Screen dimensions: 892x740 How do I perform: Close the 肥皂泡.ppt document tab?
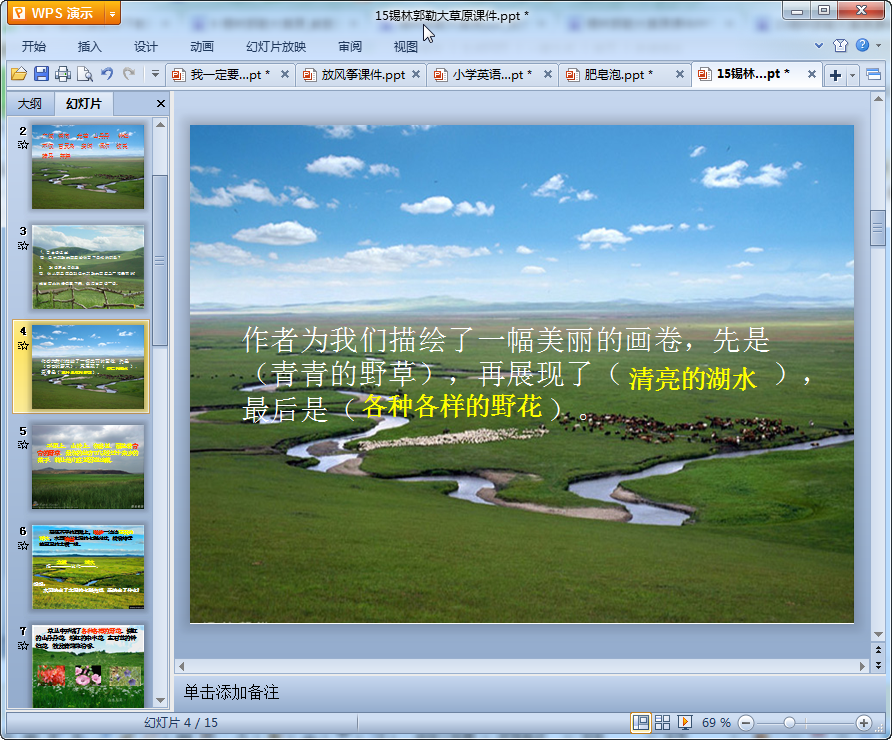pos(680,74)
